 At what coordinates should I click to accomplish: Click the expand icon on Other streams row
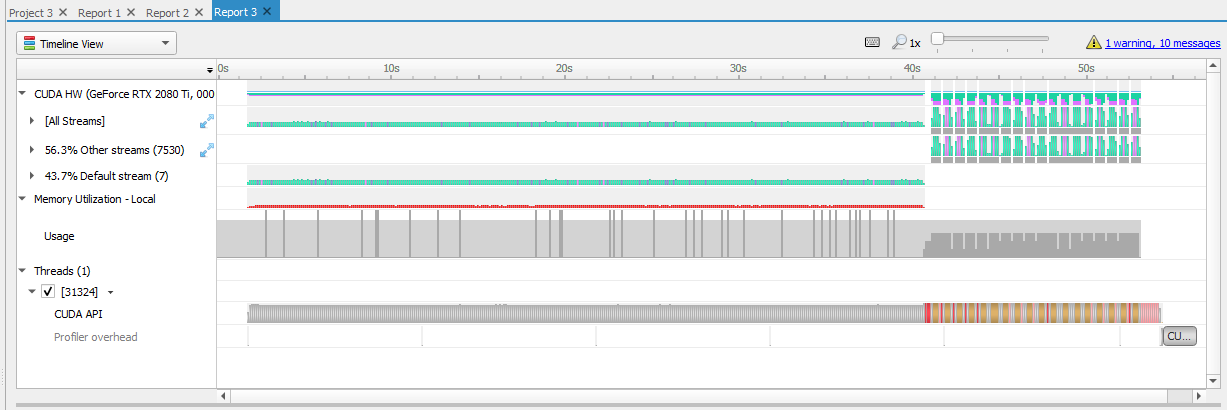(x=207, y=150)
